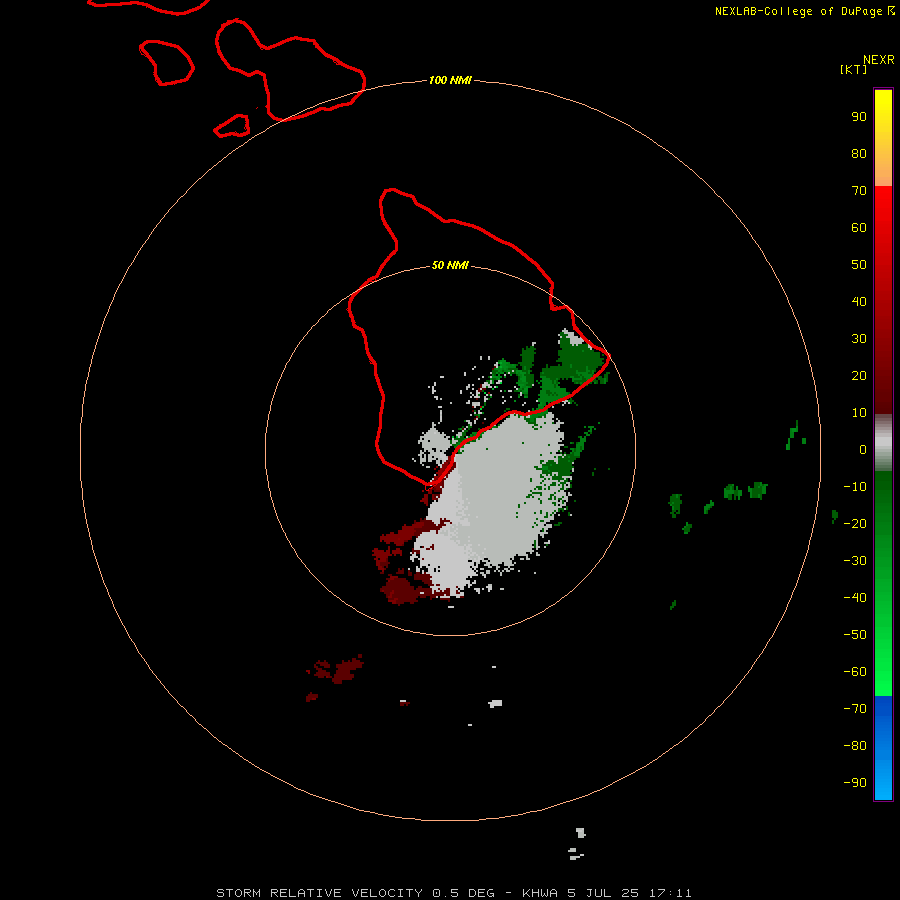Click the positive 30 scale label
Image resolution: width=900 pixels, height=900 pixels.
[x=859, y=339]
